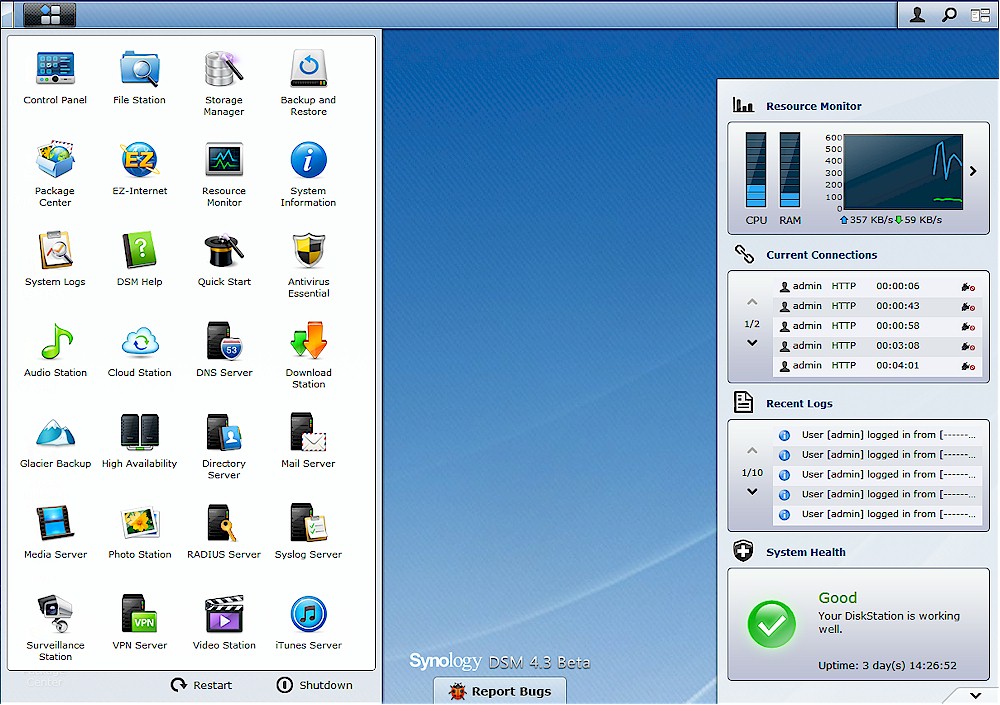Open Antivirus Essential
The image size is (1000, 705).
click(x=308, y=265)
